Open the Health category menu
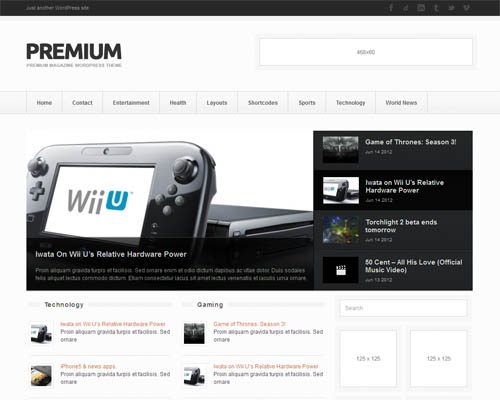Image resolution: width=500 pixels, height=400 pixels. (x=178, y=103)
